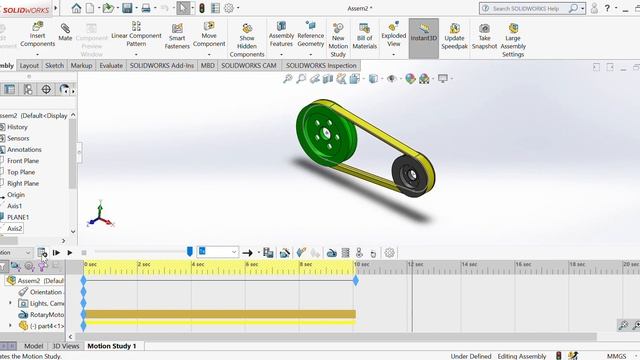Switch to the Layout tab
Viewport: 640px width, 360px height.
(29, 66)
